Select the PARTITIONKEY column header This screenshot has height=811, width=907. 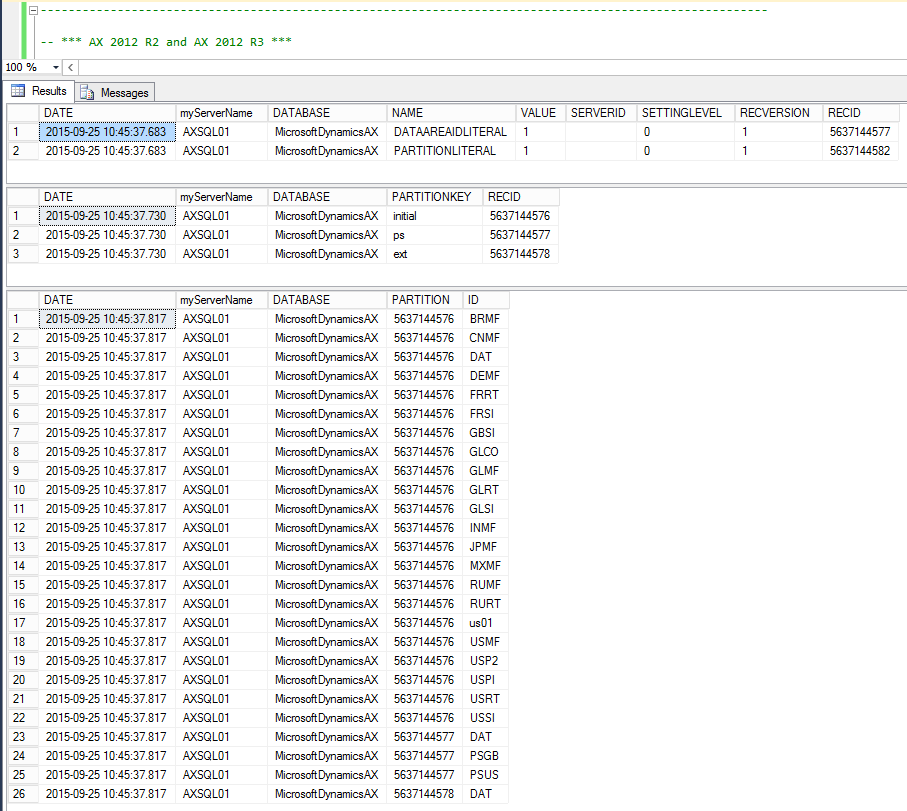(432, 197)
